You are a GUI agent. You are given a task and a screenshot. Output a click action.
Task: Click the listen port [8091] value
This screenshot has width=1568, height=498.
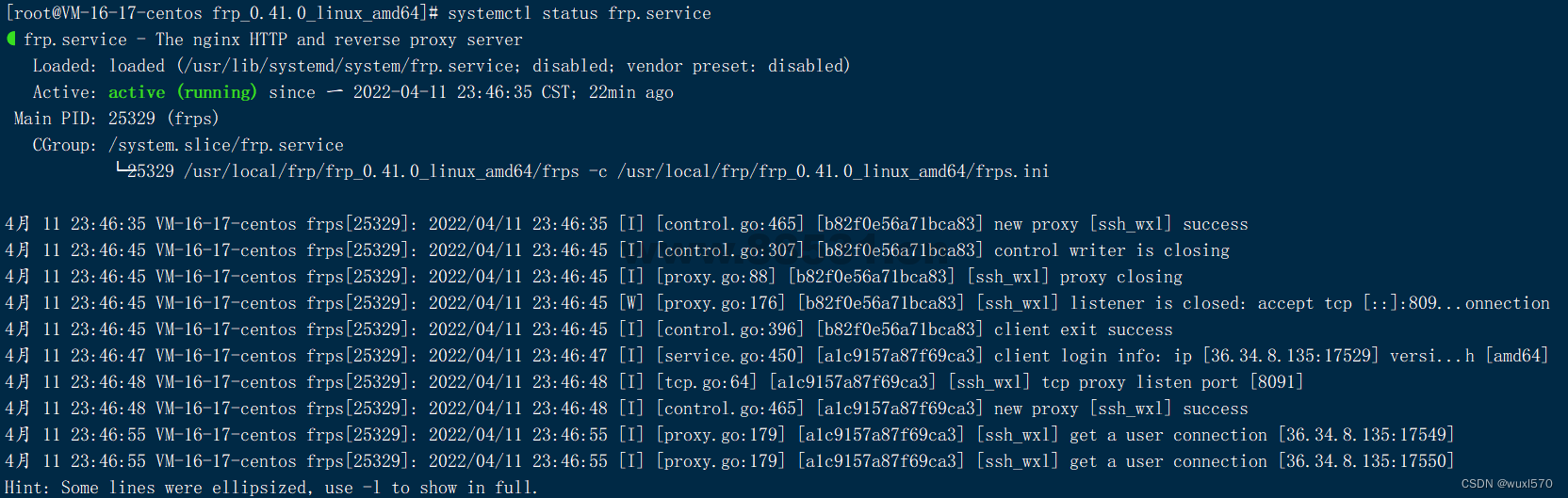[1276, 382]
